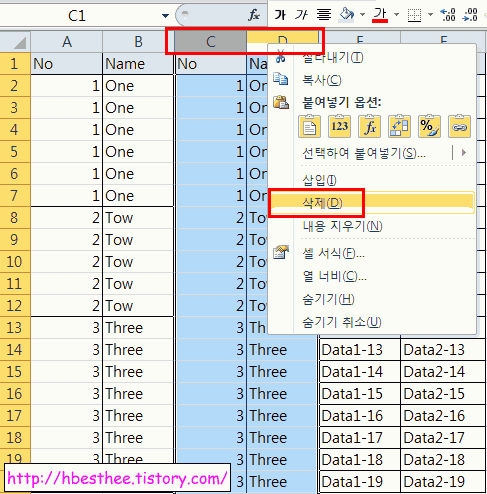
Task: Click the Paste Formulas fx icon
Action: click(369, 126)
